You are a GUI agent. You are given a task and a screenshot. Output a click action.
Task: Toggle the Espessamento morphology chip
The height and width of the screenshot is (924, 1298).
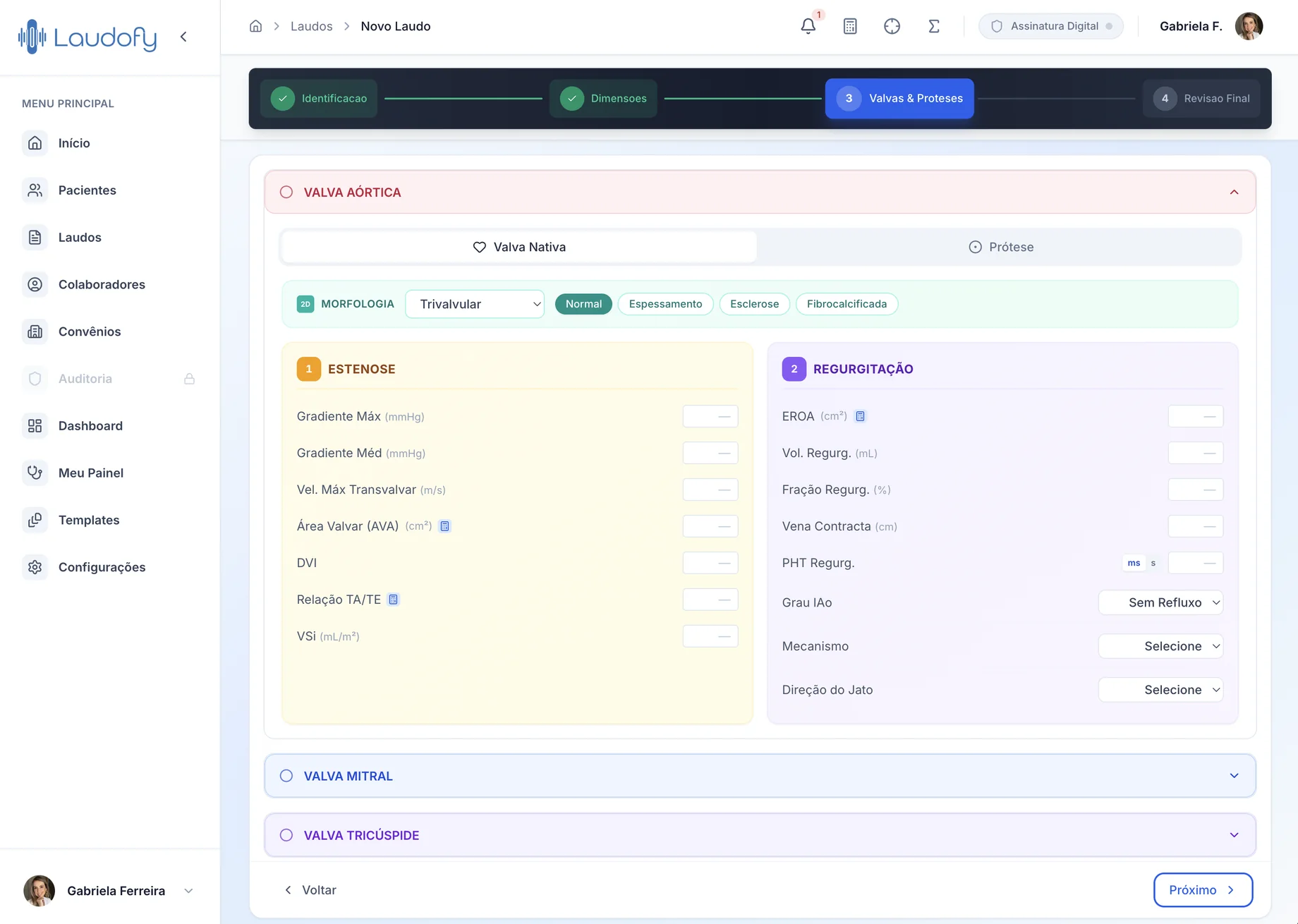[665, 304]
